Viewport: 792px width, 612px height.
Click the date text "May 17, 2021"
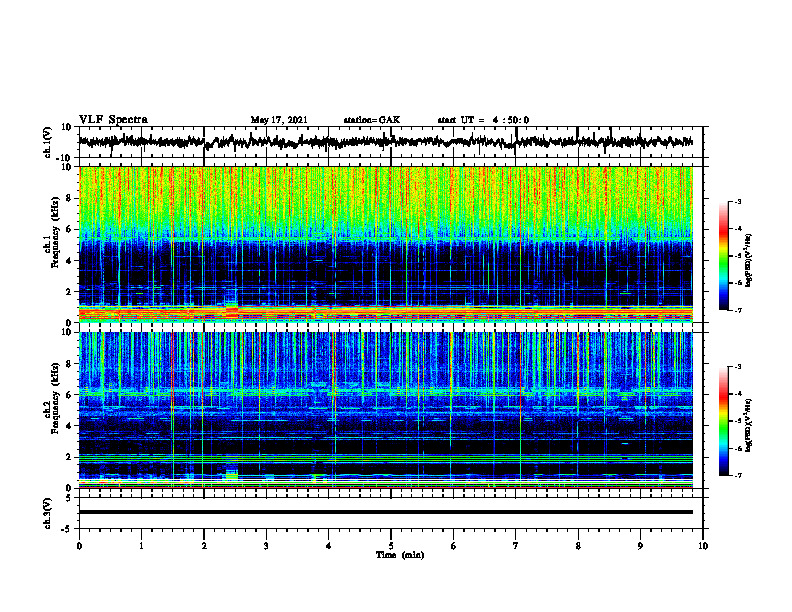[x=279, y=120]
